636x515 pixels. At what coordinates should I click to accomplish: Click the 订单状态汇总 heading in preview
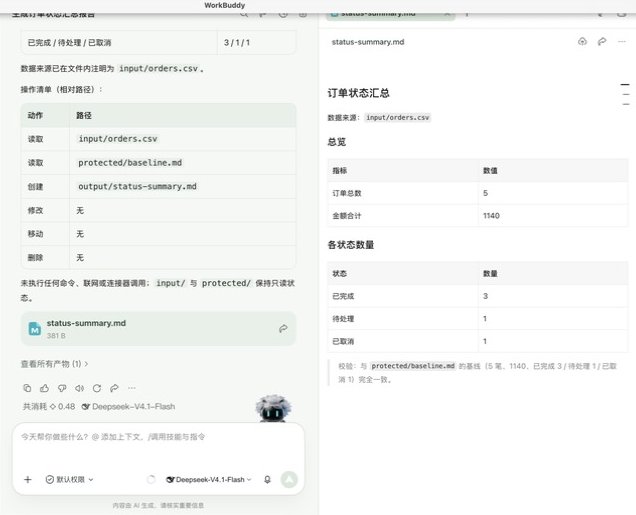click(x=359, y=93)
